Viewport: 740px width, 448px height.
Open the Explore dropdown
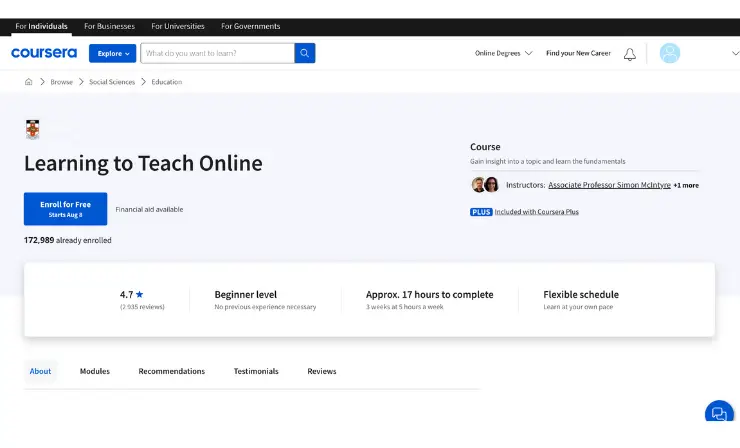[113, 53]
